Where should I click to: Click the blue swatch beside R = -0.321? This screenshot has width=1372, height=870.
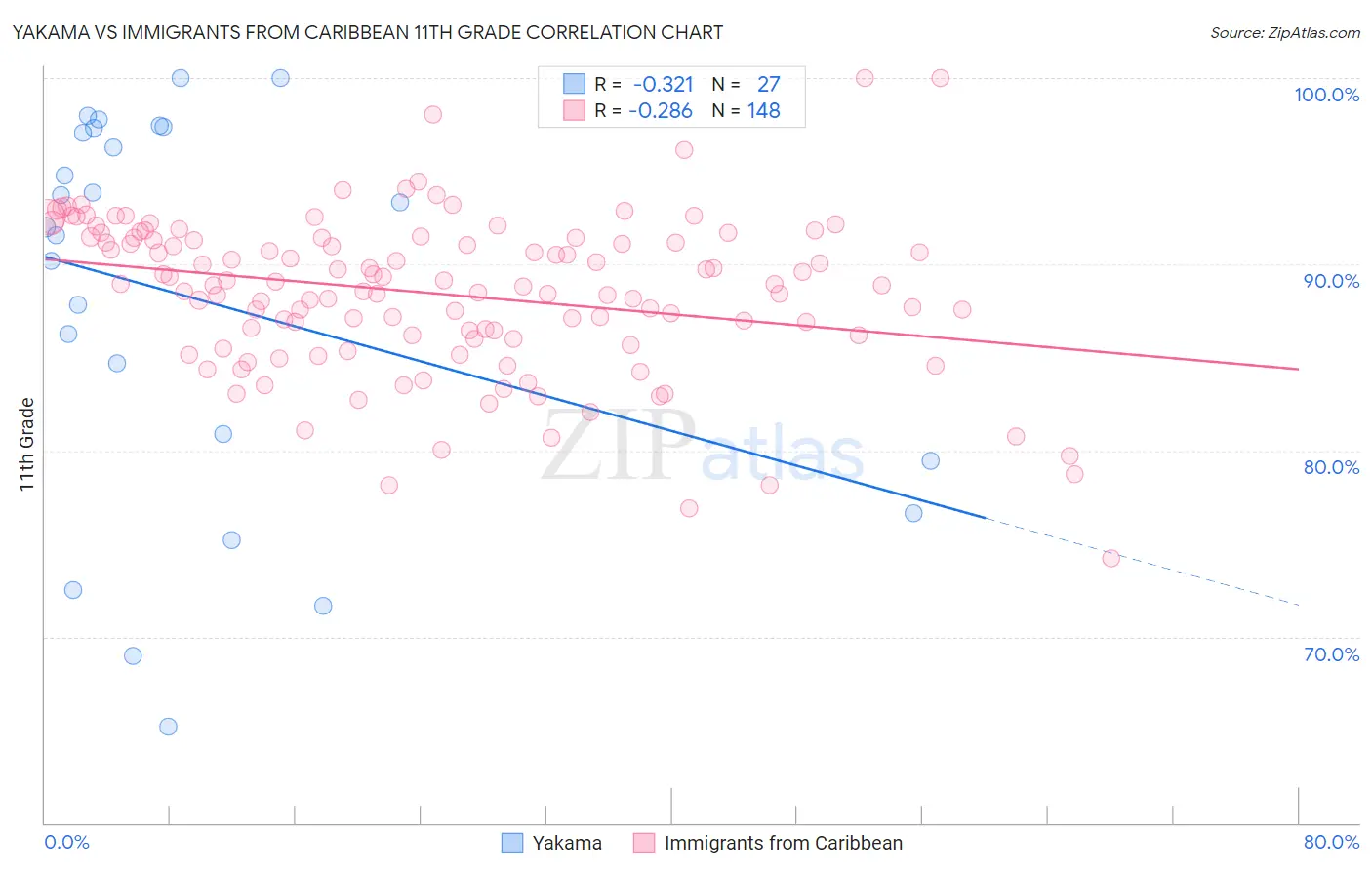pyautogui.click(x=574, y=84)
